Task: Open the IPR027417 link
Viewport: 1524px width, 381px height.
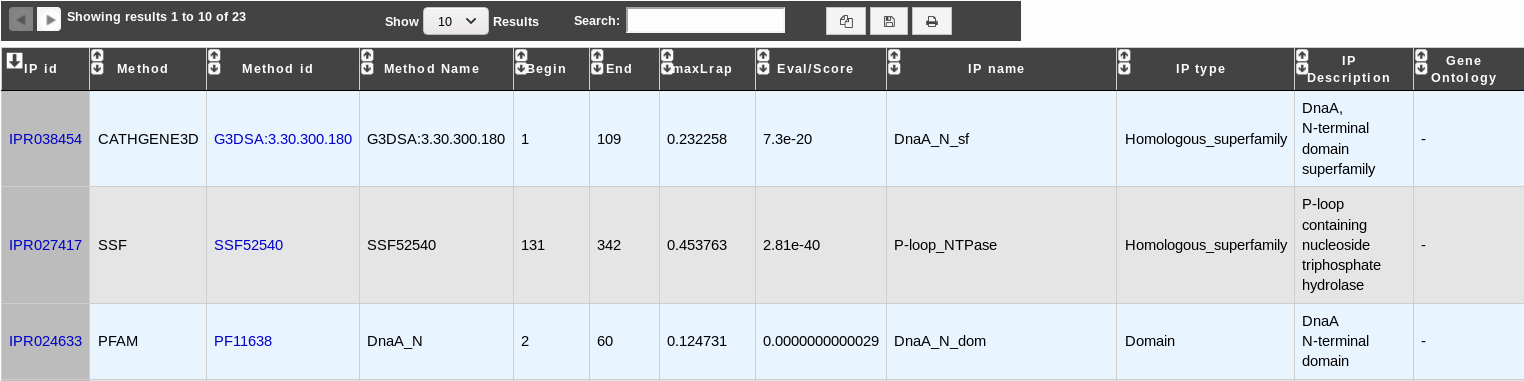Action: [45, 245]
